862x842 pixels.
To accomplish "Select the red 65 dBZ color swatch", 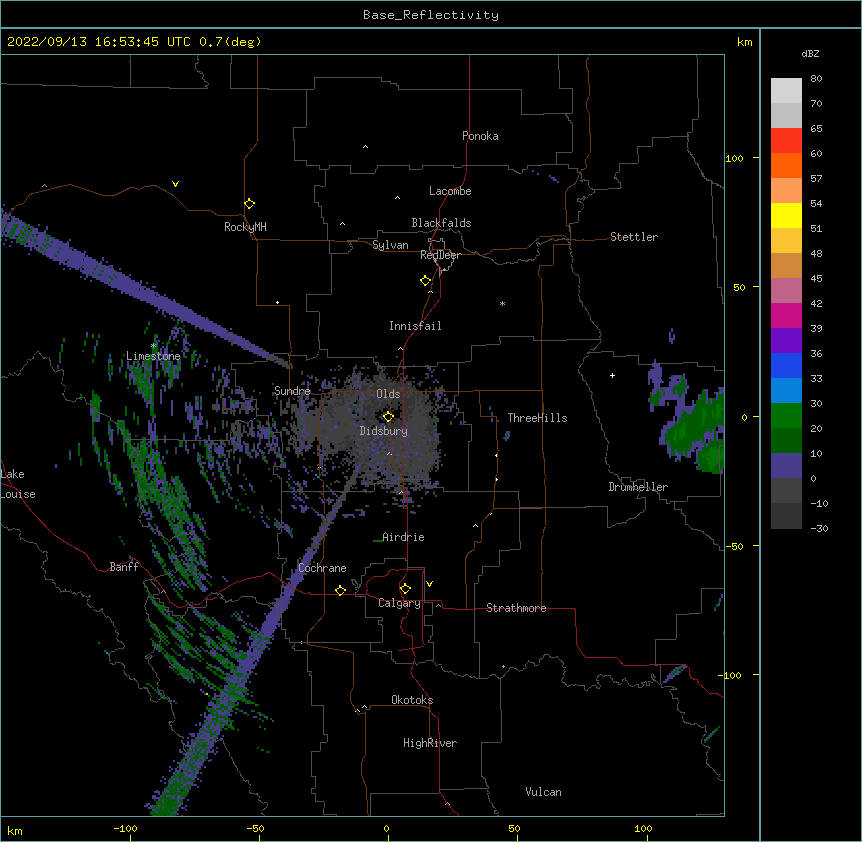I will (786, 141).
